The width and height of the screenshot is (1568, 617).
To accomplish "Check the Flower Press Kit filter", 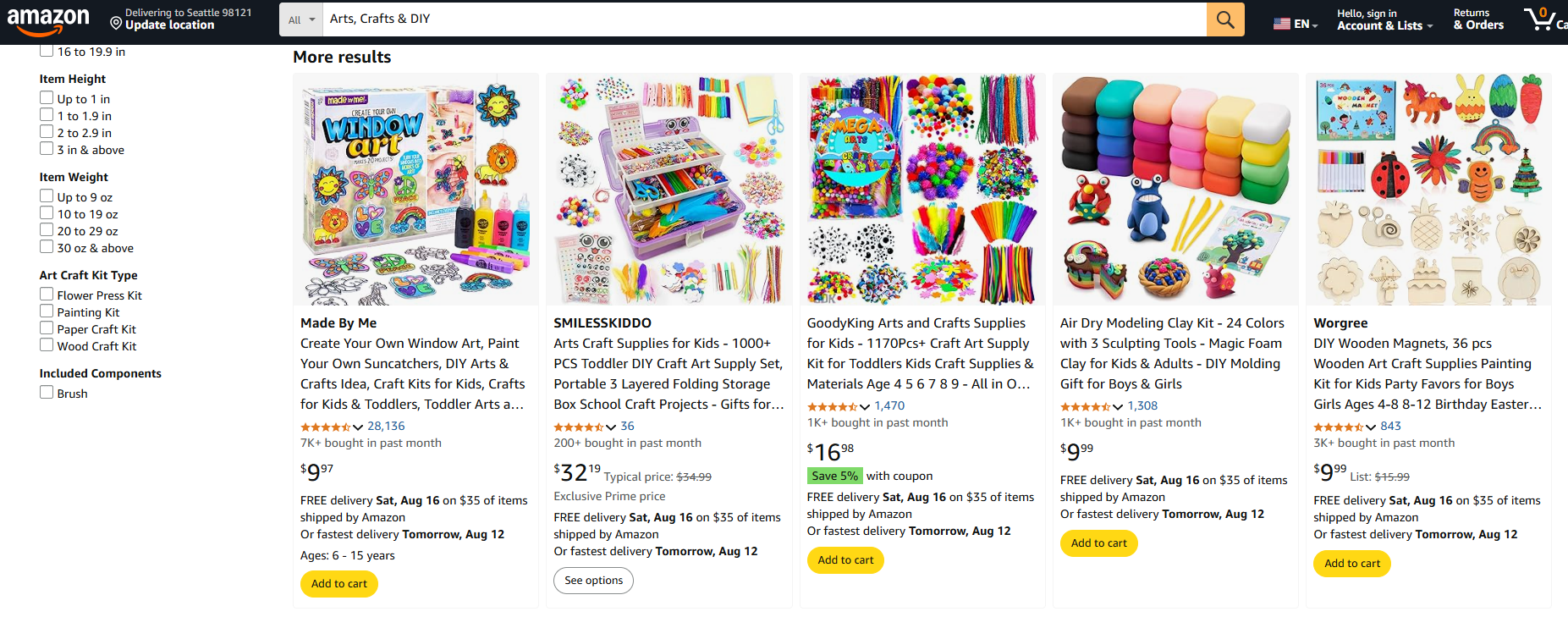I will pos(47,295).
